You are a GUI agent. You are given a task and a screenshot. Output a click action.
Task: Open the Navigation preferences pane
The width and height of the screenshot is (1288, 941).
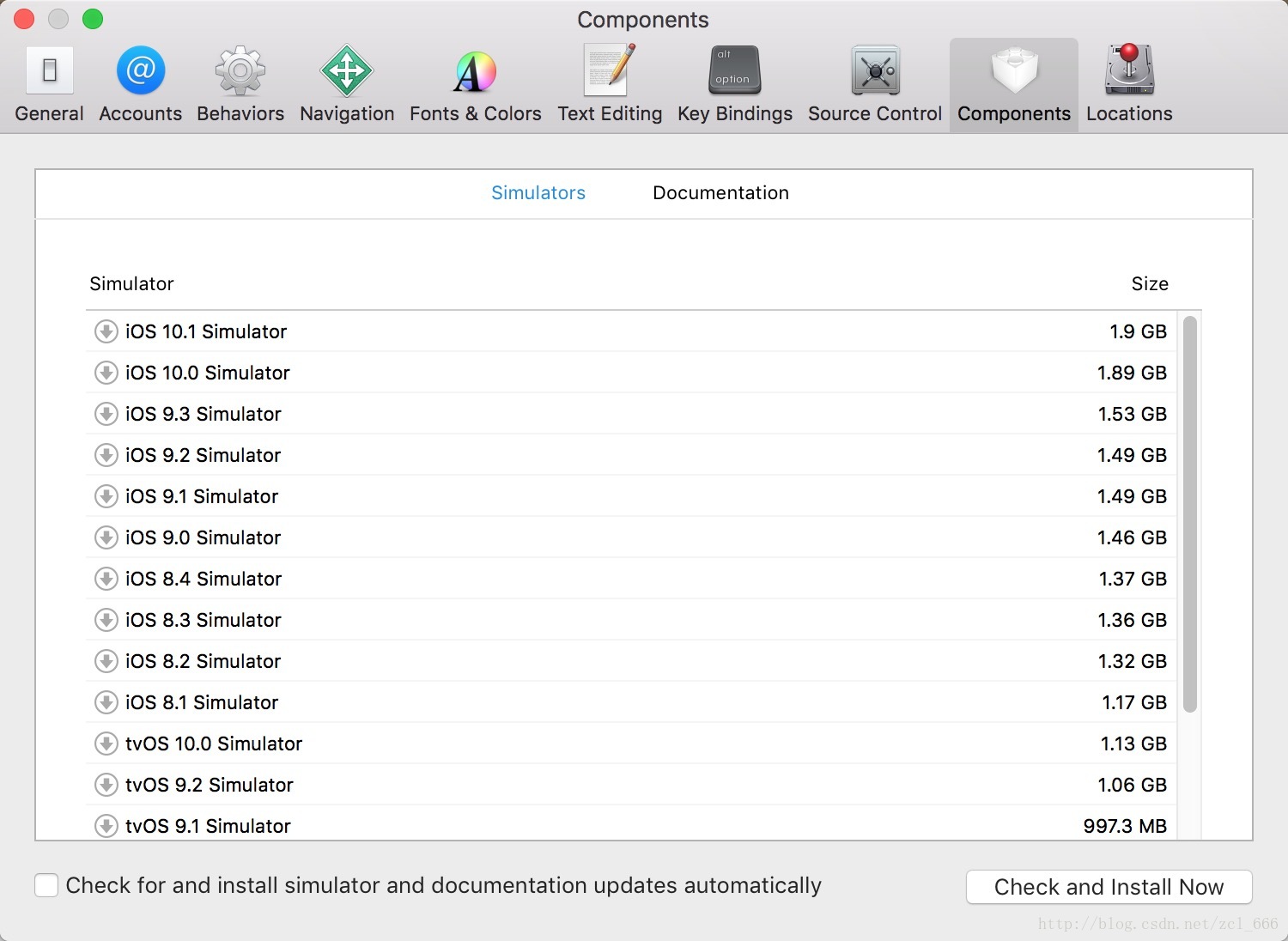[347, 84]
